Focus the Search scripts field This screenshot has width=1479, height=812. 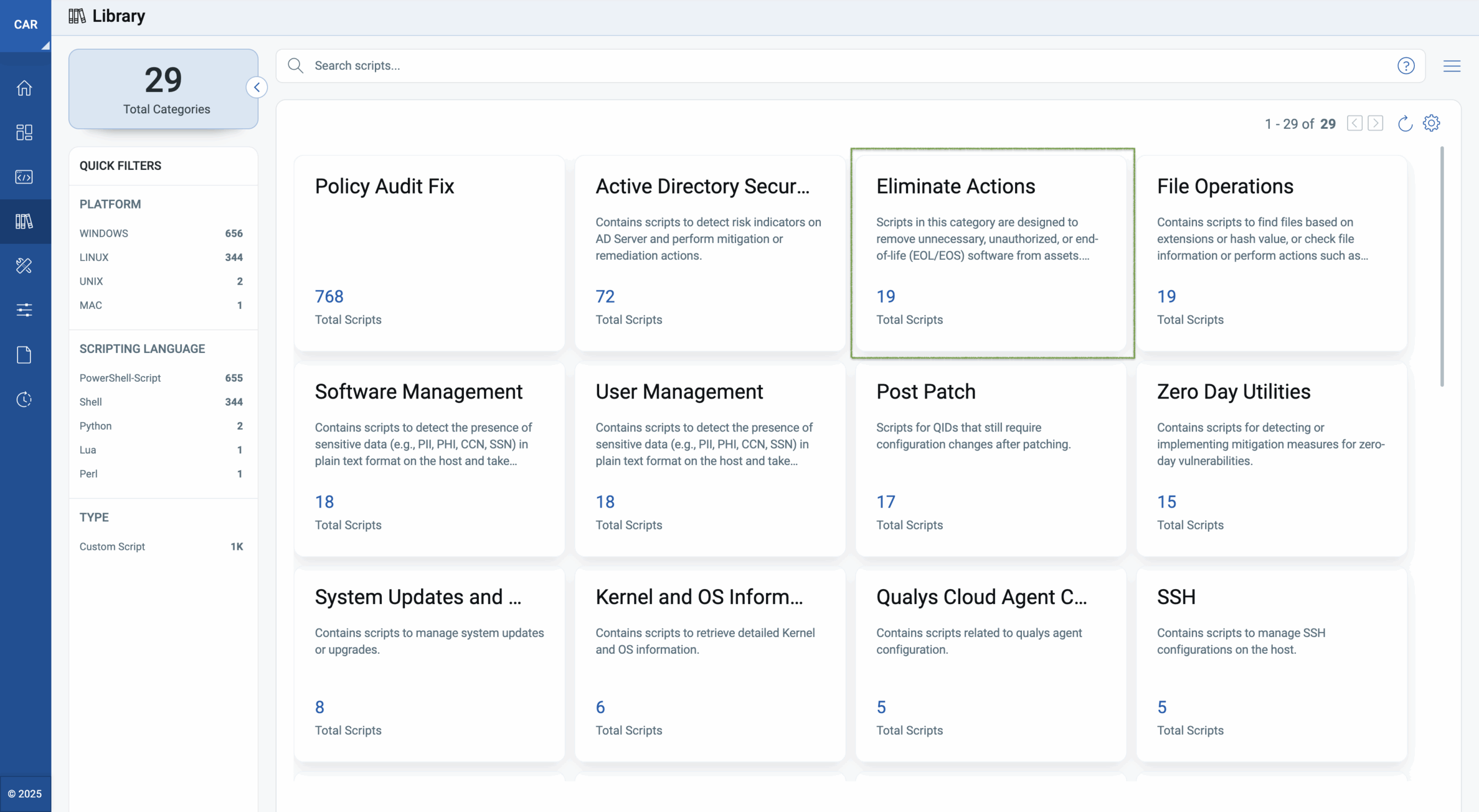pos(849,66)
